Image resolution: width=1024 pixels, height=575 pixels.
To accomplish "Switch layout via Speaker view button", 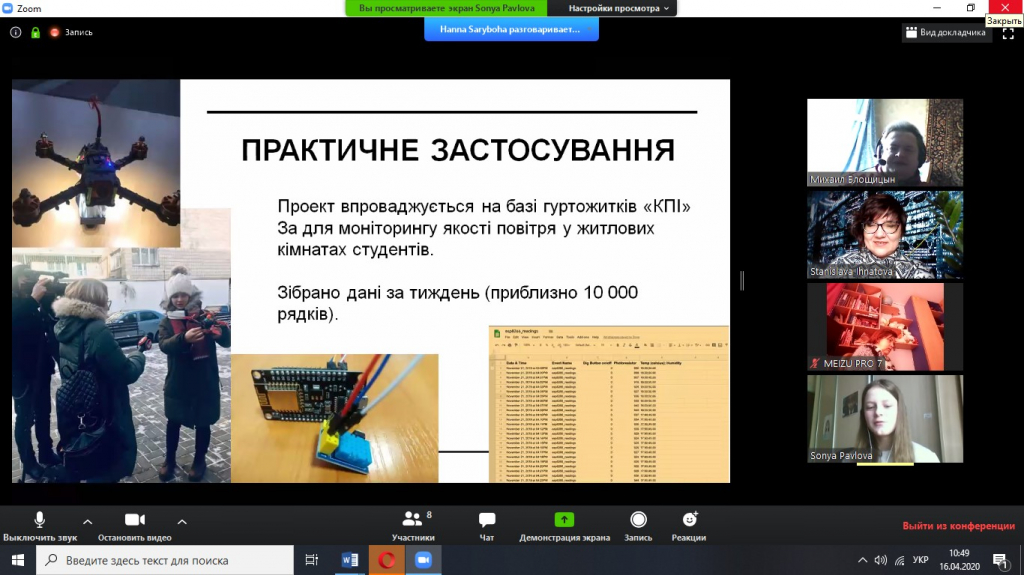I will 946,32.
